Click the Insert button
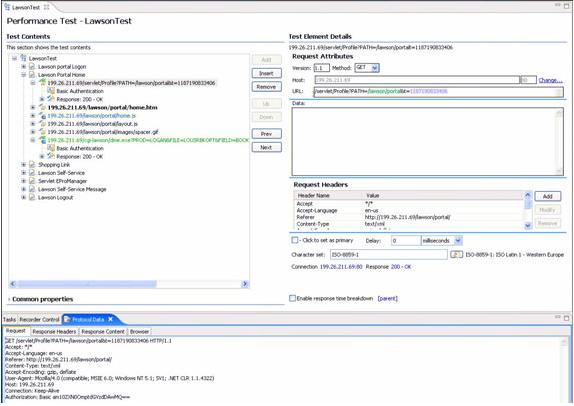Screen dimensions: 574x406 click(266, 74)
